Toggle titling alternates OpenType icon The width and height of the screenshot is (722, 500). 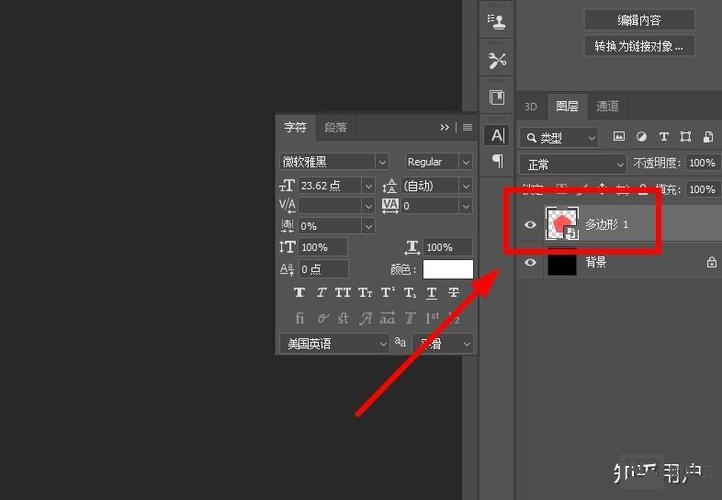click(x=410, y=318)
